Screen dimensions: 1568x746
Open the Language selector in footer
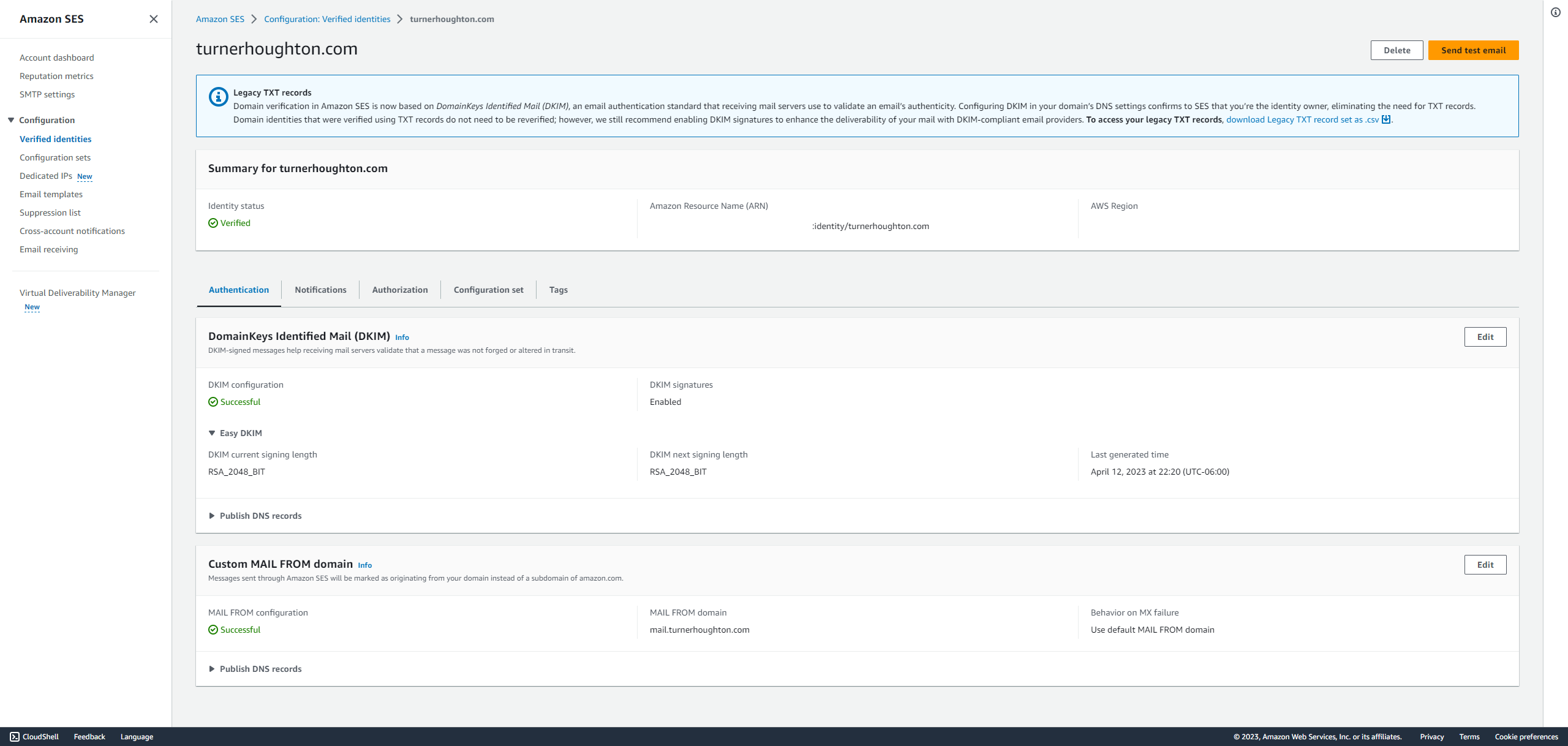(137, 737)
